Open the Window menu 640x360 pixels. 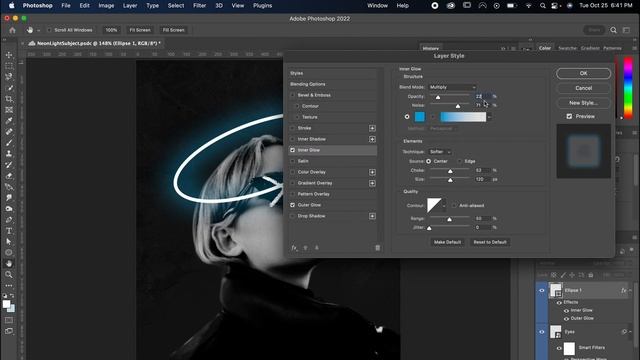377,6
